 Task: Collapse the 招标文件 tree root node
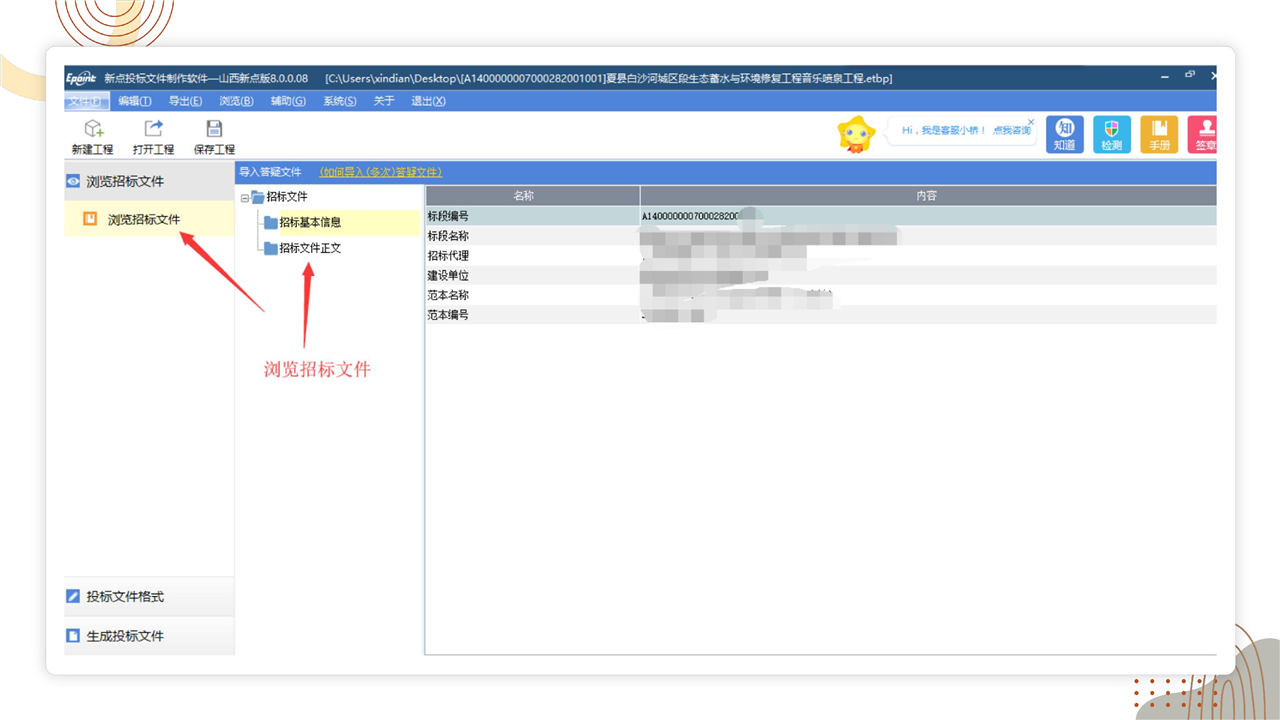(x=245, y=198)
